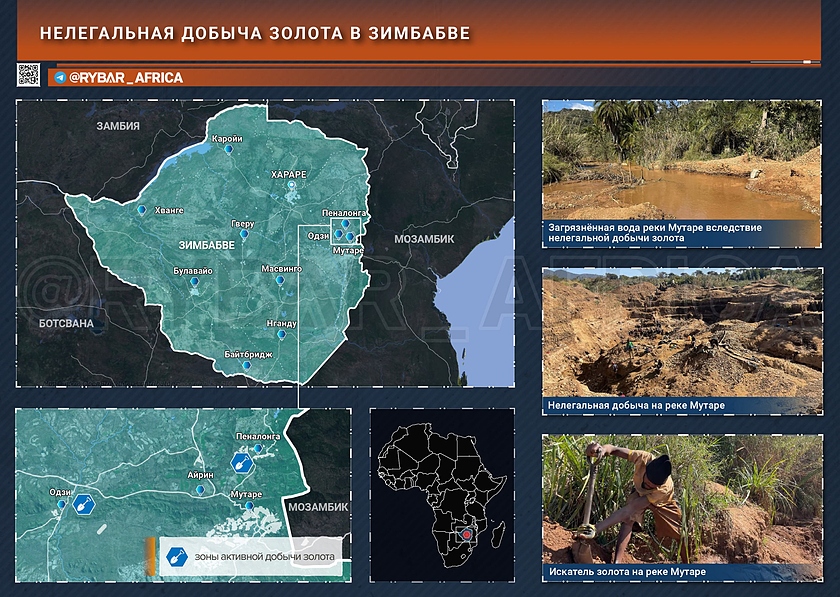This screenshot has height=597, width=840.
Task: Click the QR code icon in header
Action: (29, 75)
